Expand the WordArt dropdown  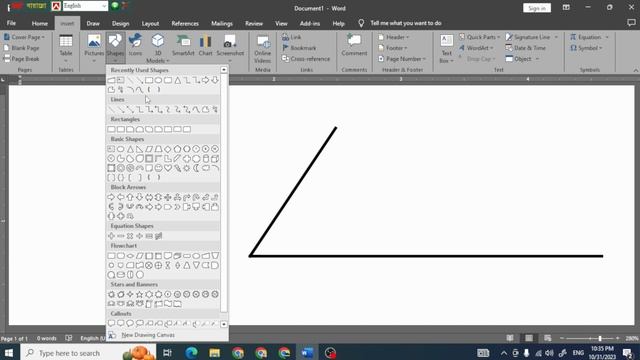click(x=476, y=48)
